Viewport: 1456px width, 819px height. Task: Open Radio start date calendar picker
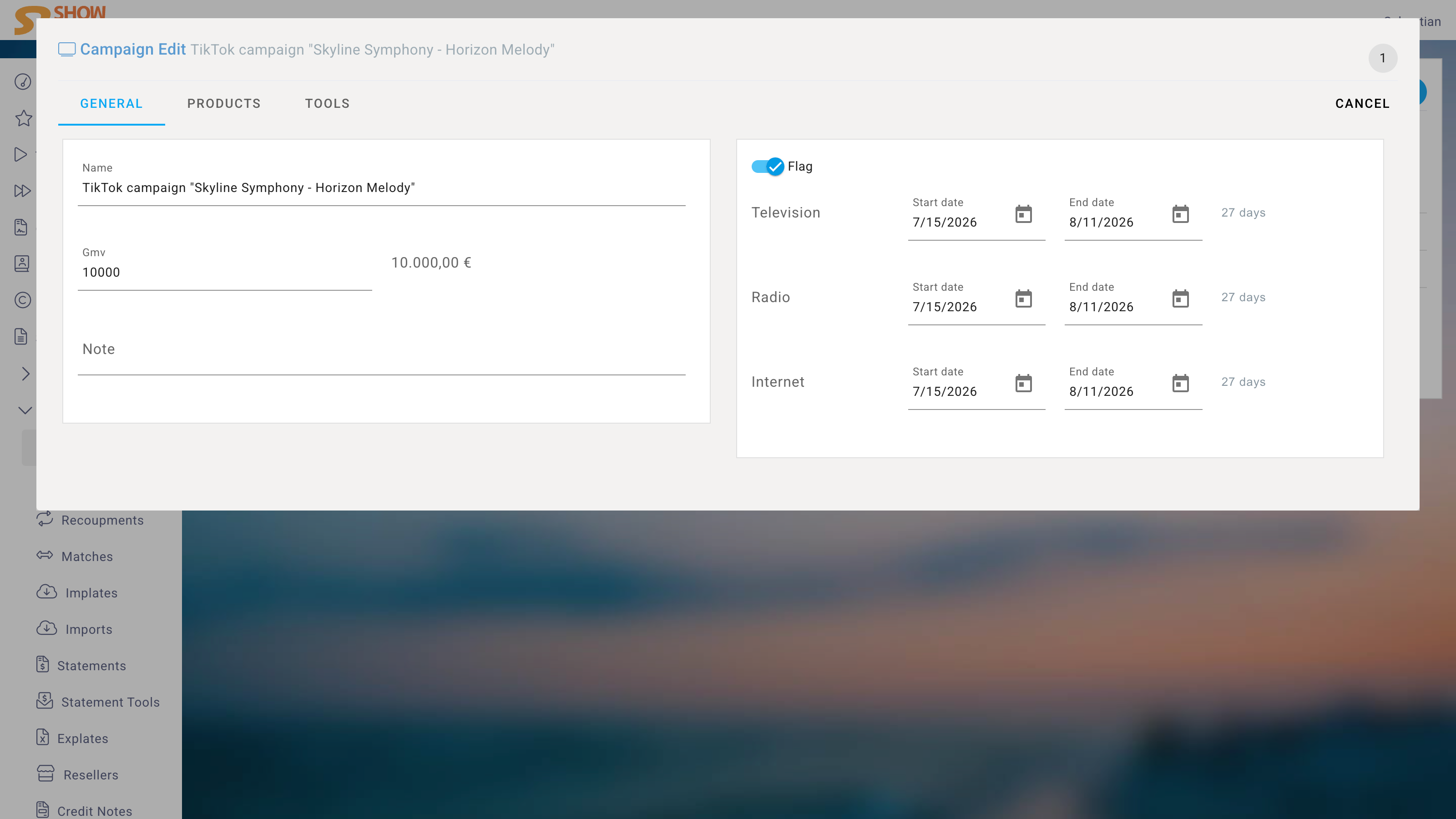coord(1024,299)
